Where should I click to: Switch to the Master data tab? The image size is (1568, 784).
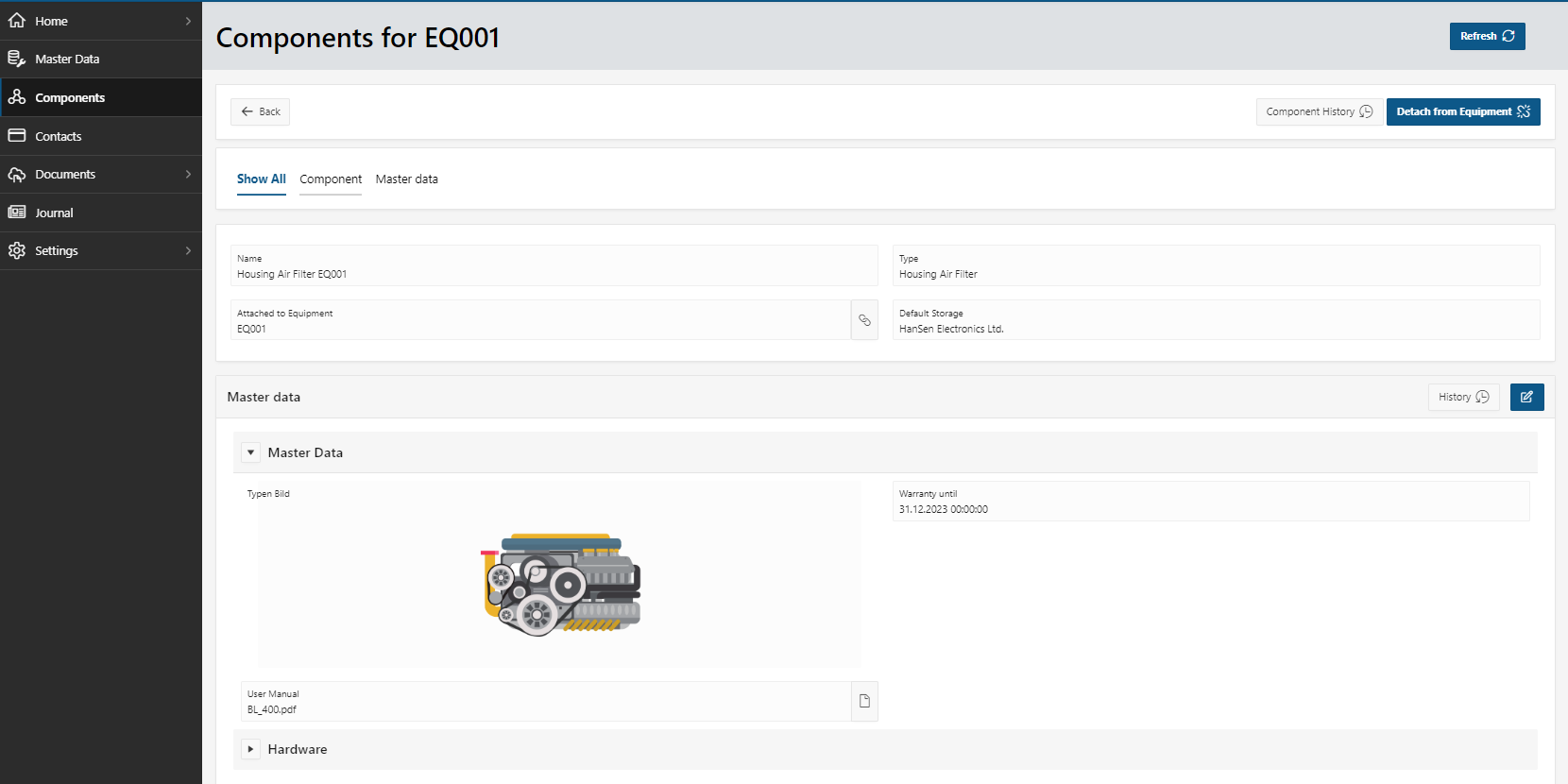406,179
